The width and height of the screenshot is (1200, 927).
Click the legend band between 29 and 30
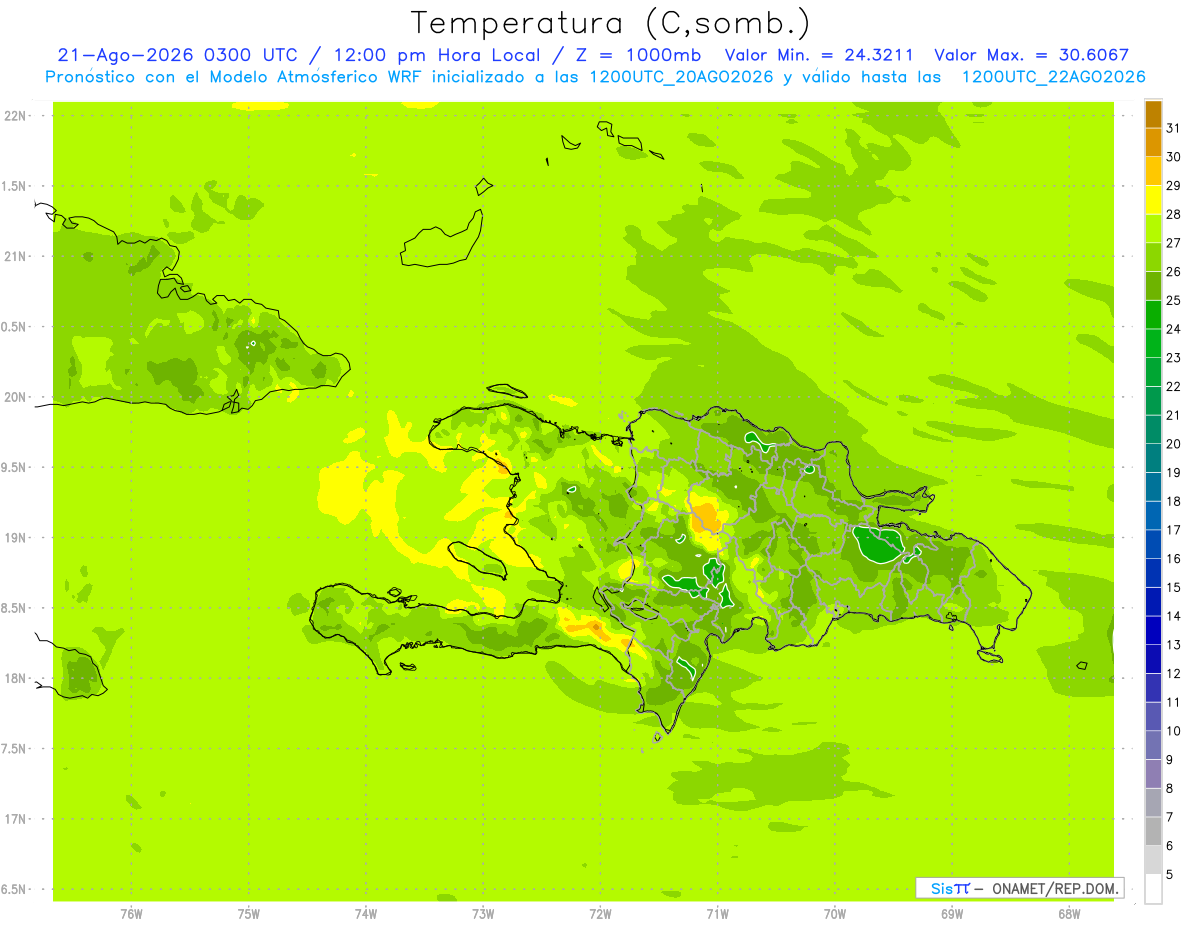coord(1153,171)
